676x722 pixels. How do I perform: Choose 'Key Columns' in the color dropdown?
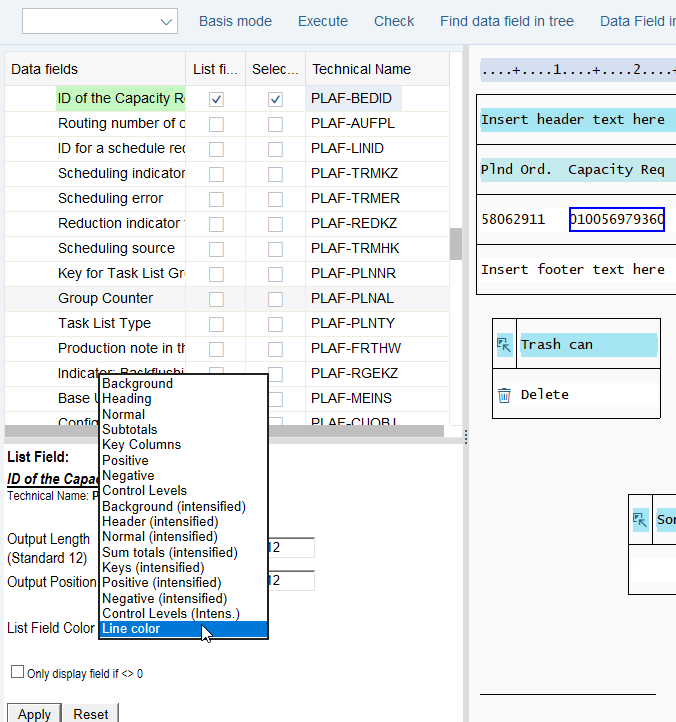coord(142,445)
